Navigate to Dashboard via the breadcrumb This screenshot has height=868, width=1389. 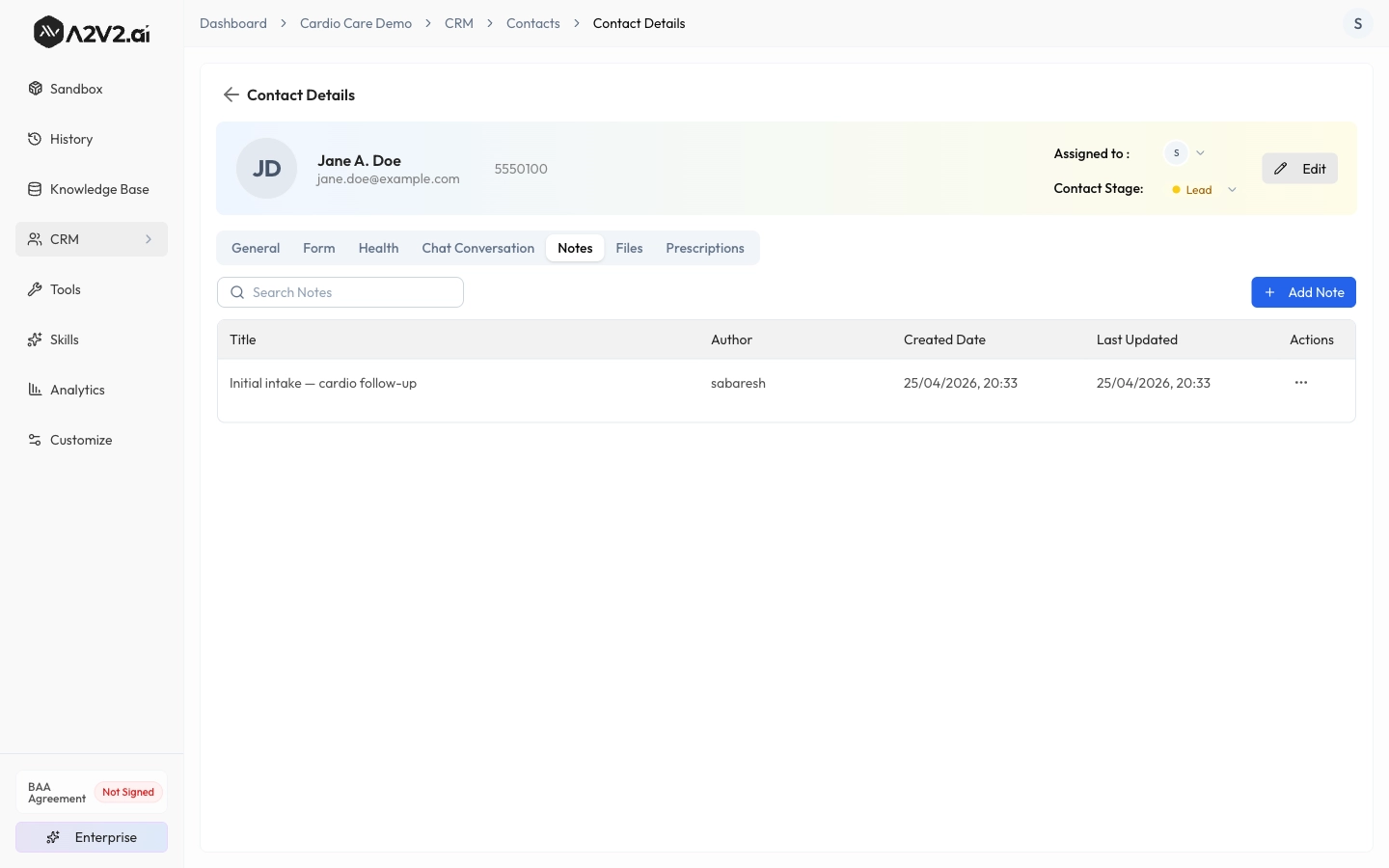point(232,23)
